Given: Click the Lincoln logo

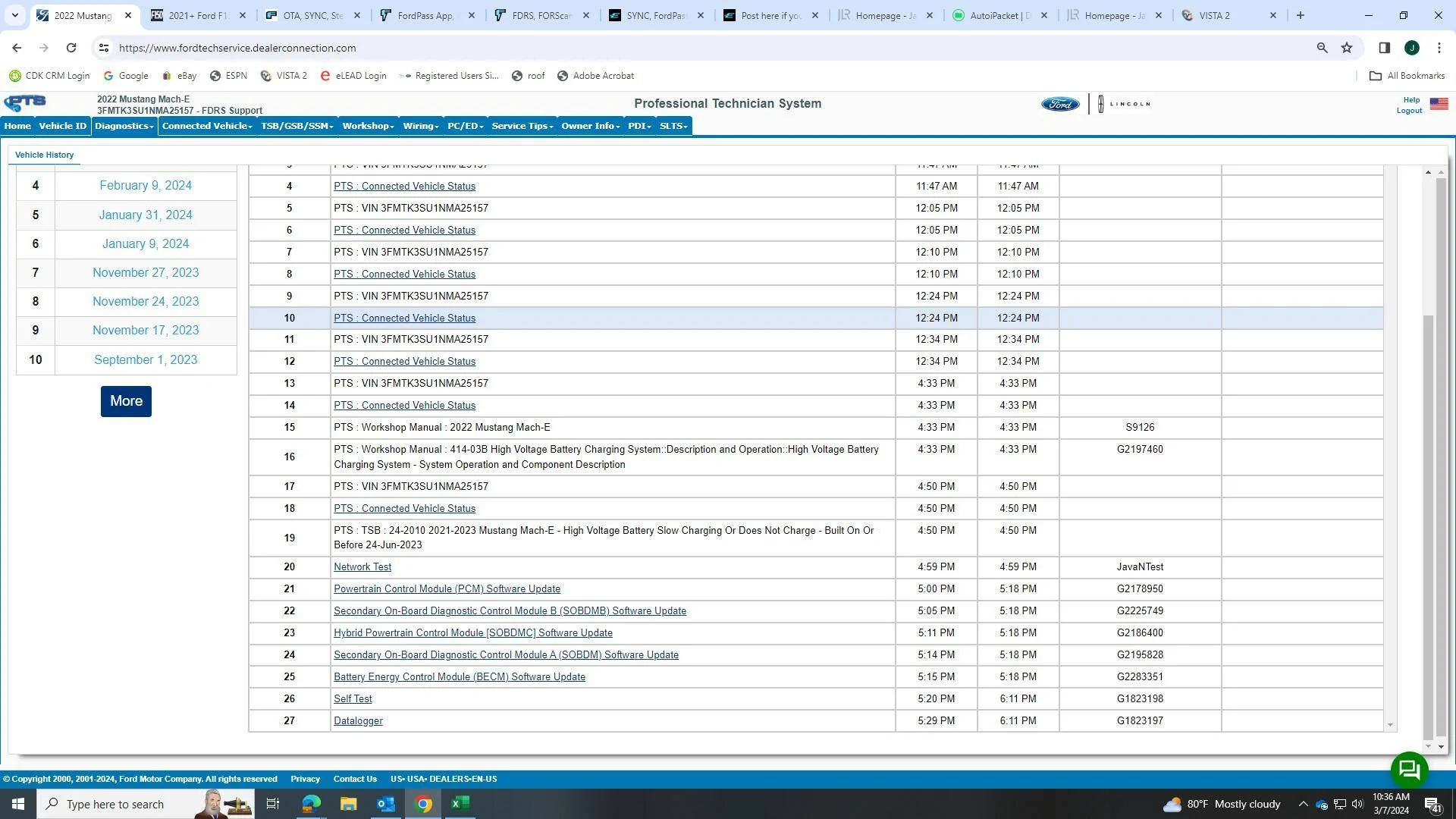Looking at the screenshot, I should point(1125,104).
